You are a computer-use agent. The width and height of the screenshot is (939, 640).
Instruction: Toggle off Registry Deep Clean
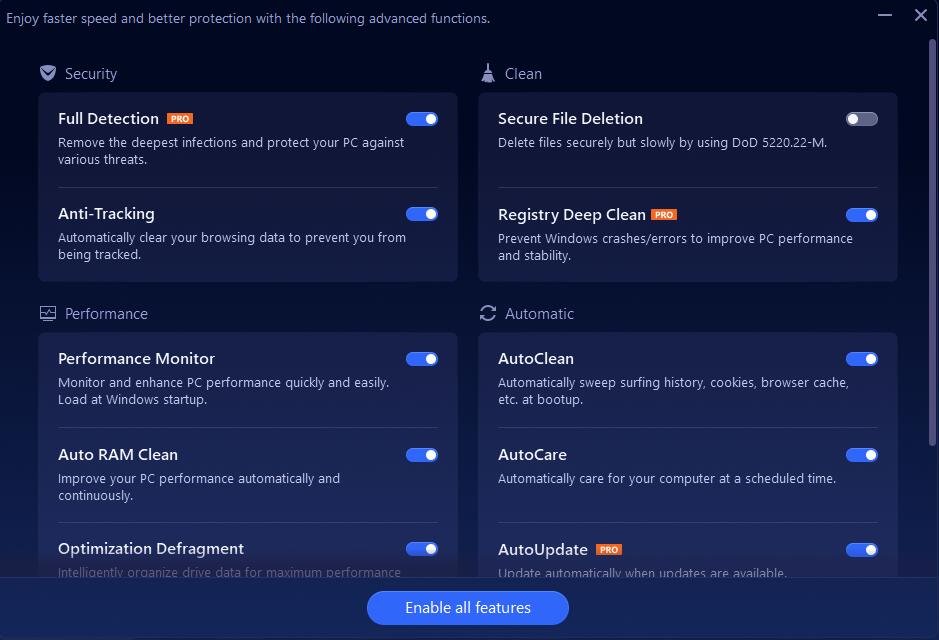tap(862, 215)
